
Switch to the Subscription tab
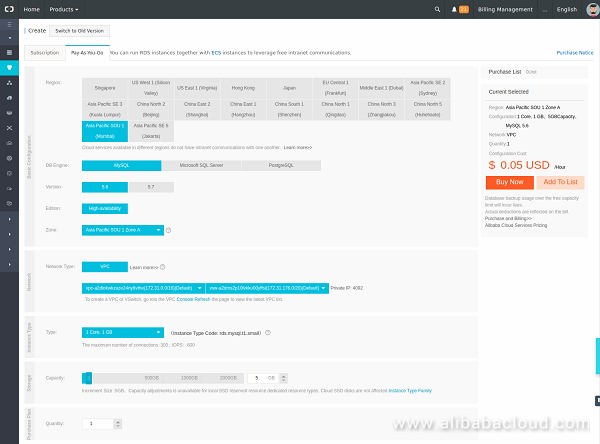click(45, 53)
